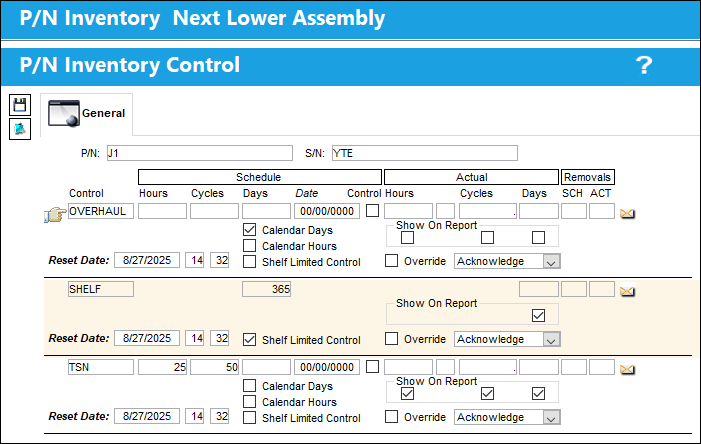Check OVERHAUL Show On Report Hours checkbox
This screenshot has width=701, height=444.
407,237
